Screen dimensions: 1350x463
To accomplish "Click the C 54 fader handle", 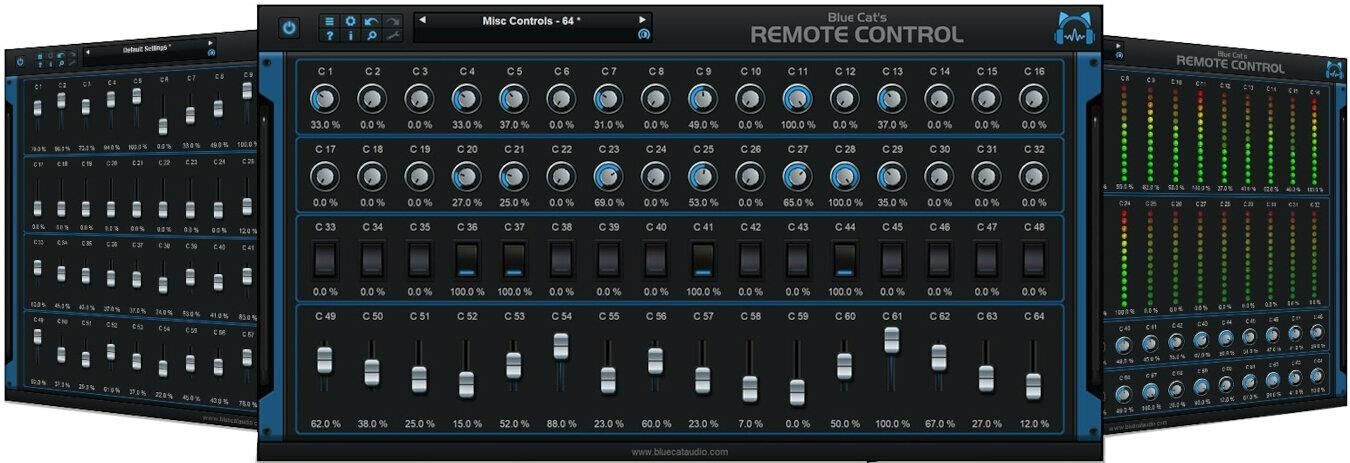I will (561, 345).
